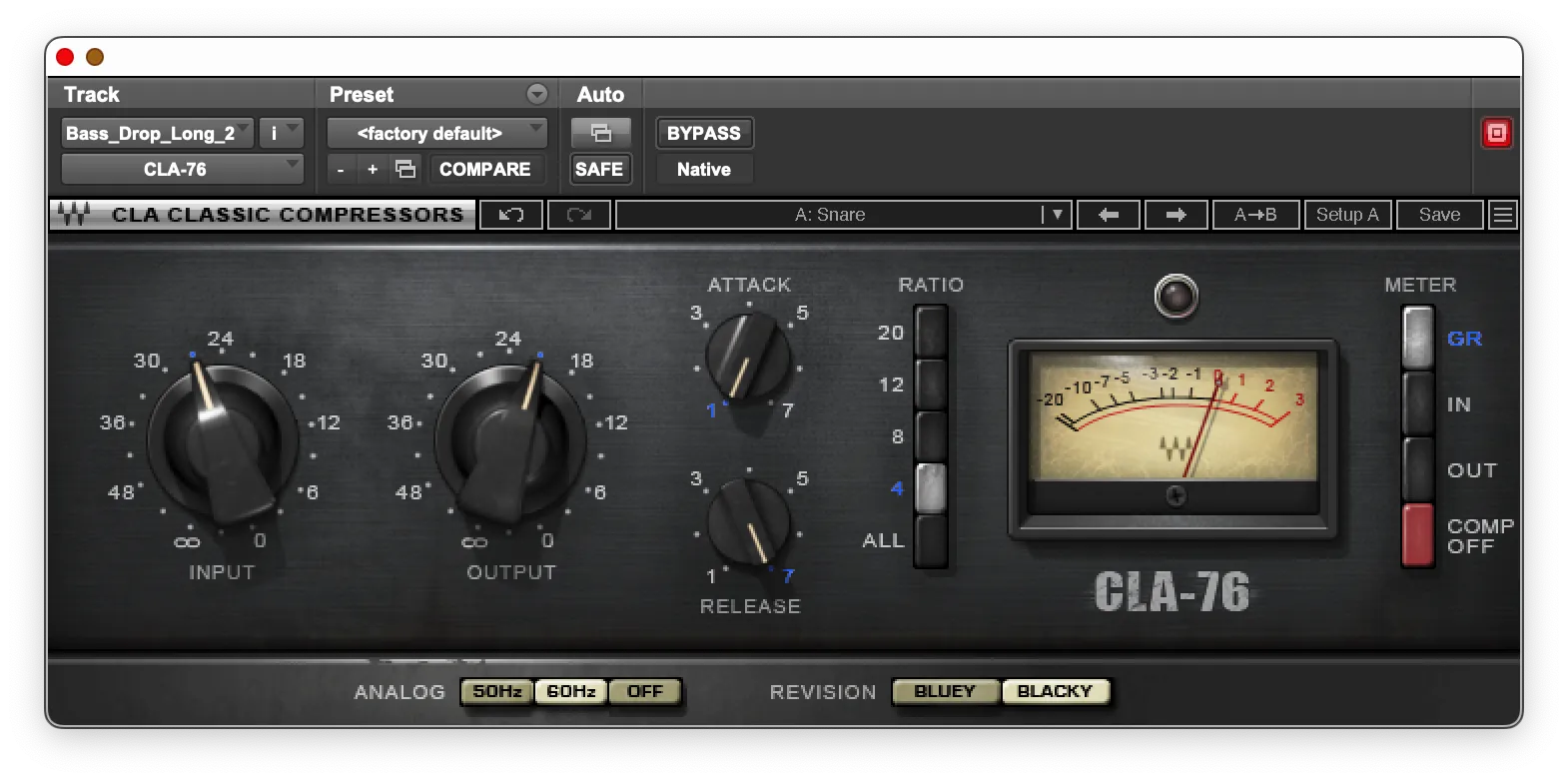Click the redo arrow button
The height and width of the screenshot is (781, 1568).
click(579, 215)
